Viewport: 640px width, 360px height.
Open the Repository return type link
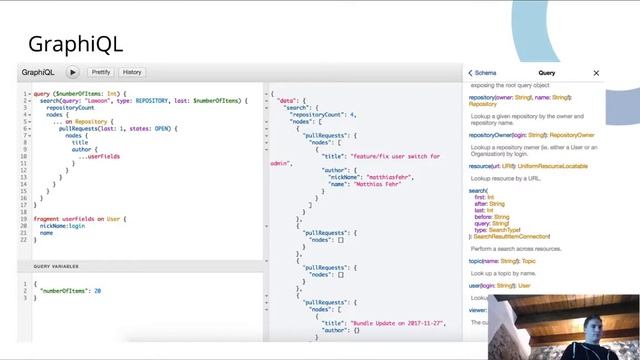click(x=482, y=104)
